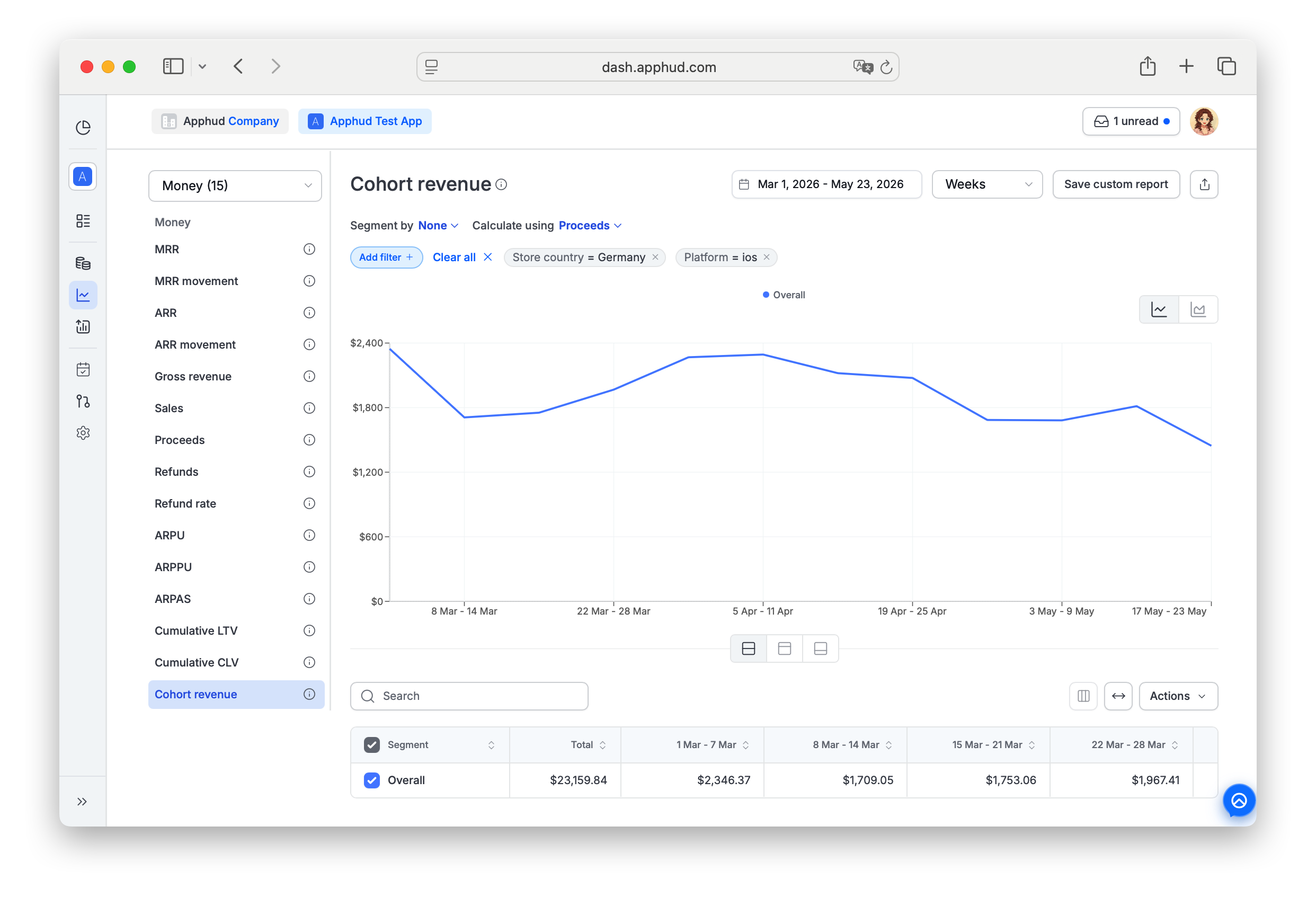This screenshot has height=906, width=1316.
Task: Click Clear all filters link
Action: pyautogui.click(x=463, y=257)
